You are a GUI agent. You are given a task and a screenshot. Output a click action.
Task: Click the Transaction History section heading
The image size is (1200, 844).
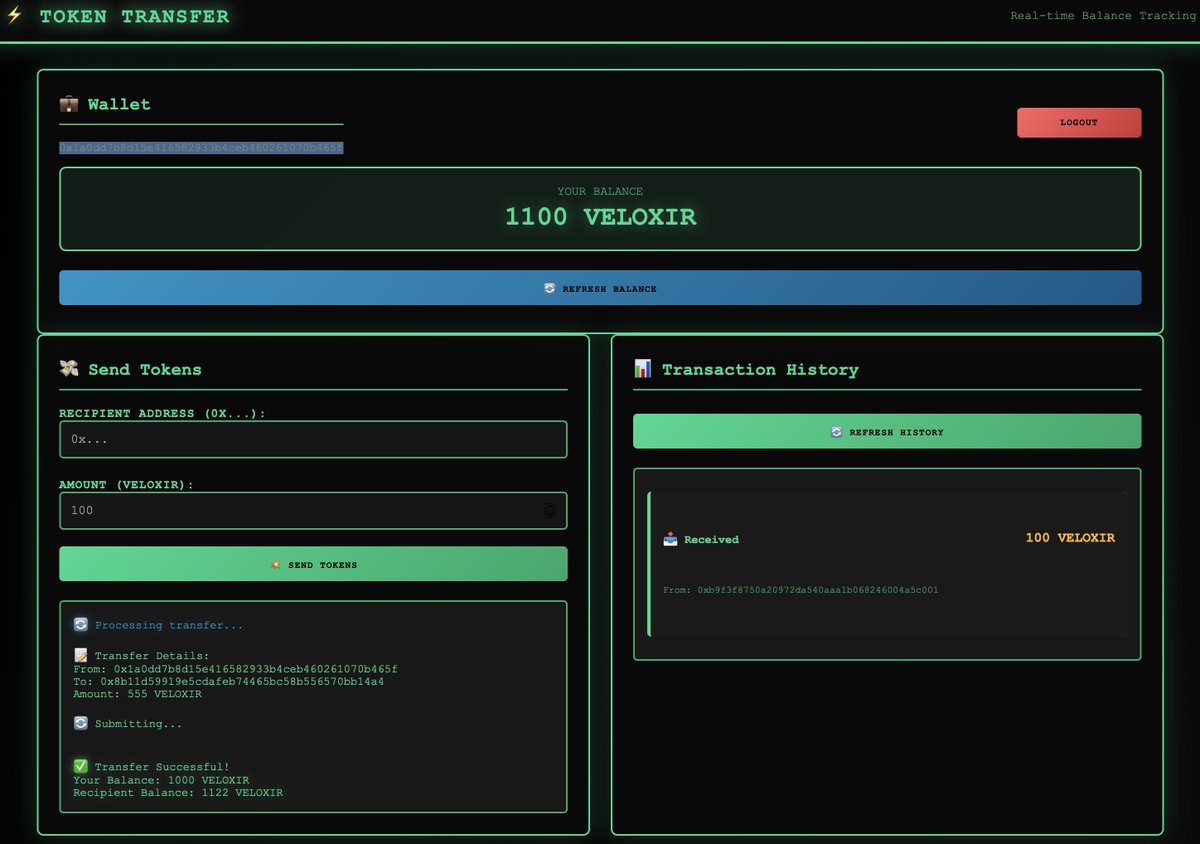click(x=760, y=369)
